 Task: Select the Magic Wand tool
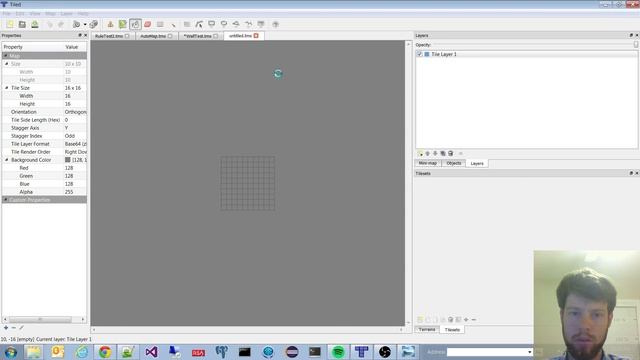click(173, 24)
